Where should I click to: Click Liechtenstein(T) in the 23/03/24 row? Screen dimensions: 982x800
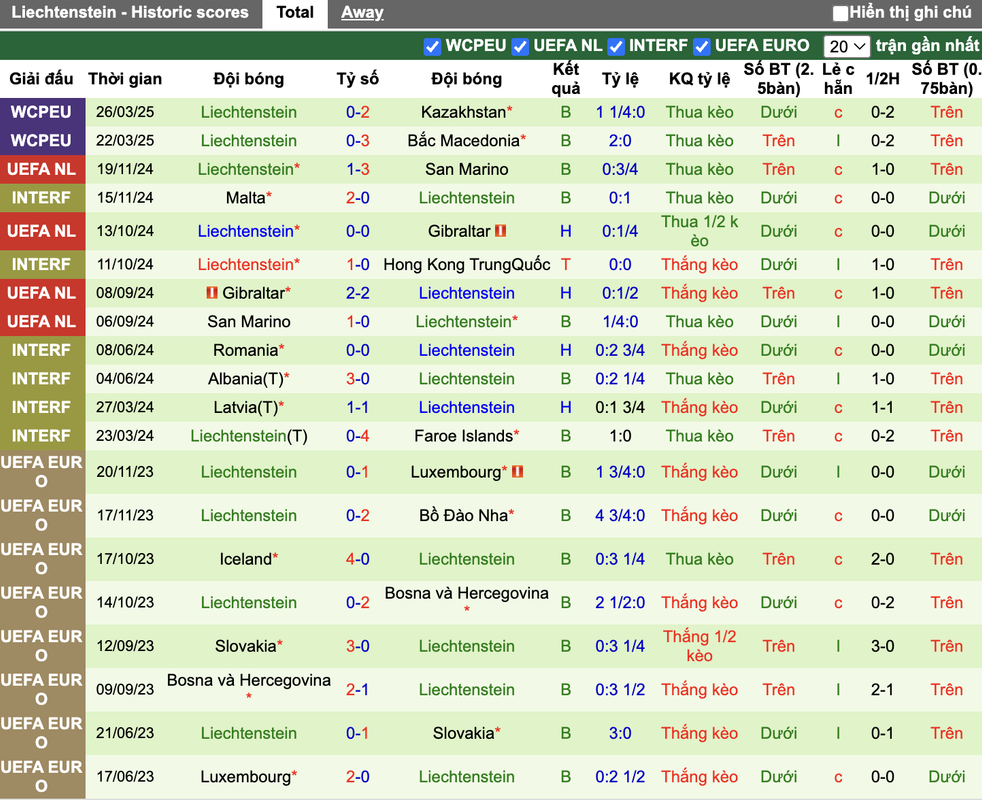point(249,436)
